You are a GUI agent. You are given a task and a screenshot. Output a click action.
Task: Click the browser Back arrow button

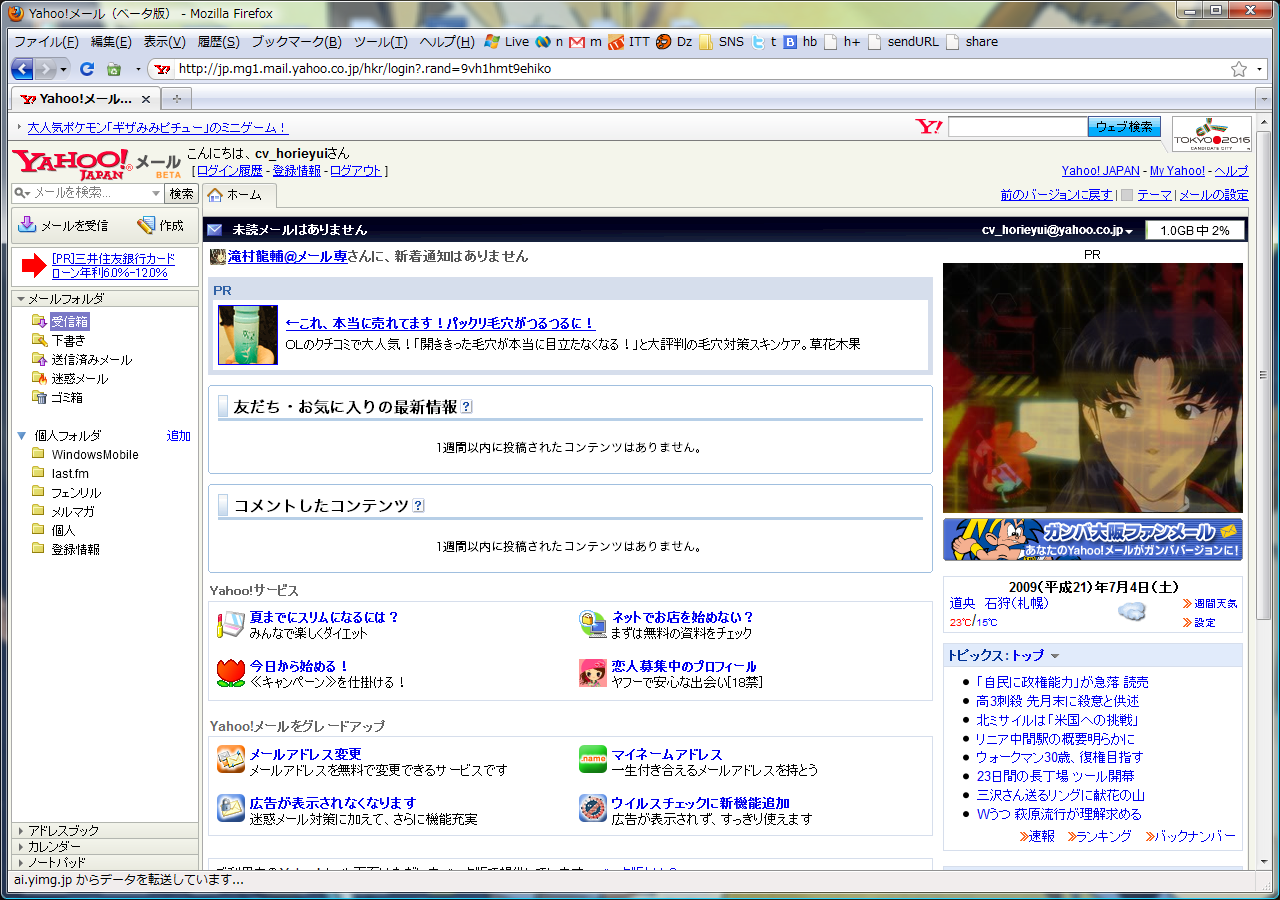point(22,69)
